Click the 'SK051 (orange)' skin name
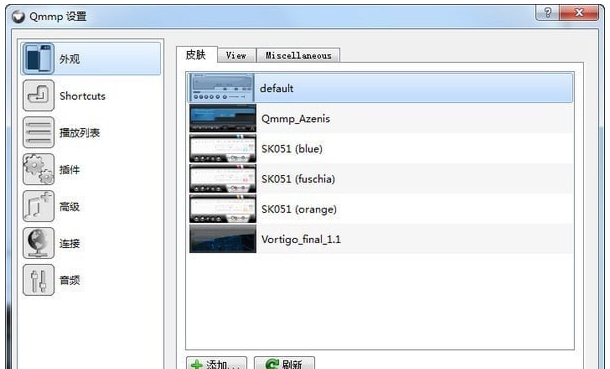Screen dimensions: 610x369 click(299, 209)
